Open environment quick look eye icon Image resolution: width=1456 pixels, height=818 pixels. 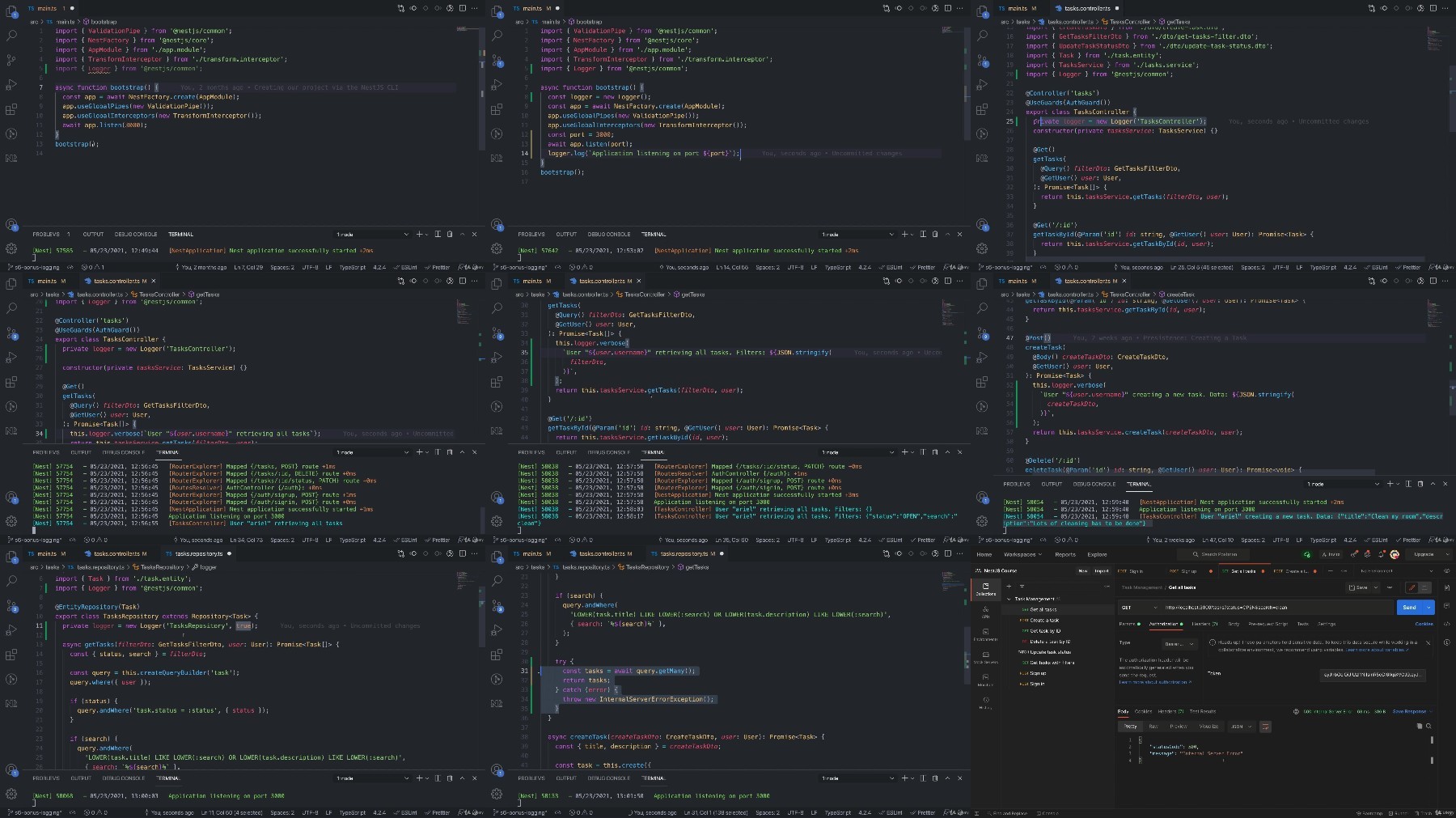(1447, 571)
